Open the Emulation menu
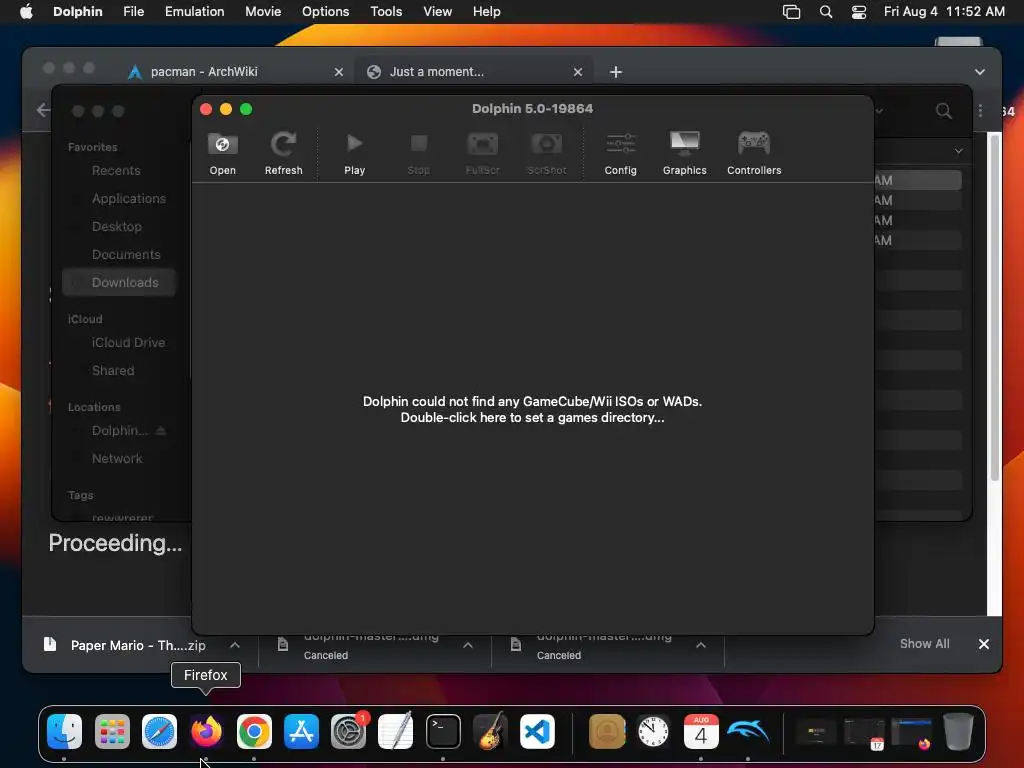 [195, 12]
